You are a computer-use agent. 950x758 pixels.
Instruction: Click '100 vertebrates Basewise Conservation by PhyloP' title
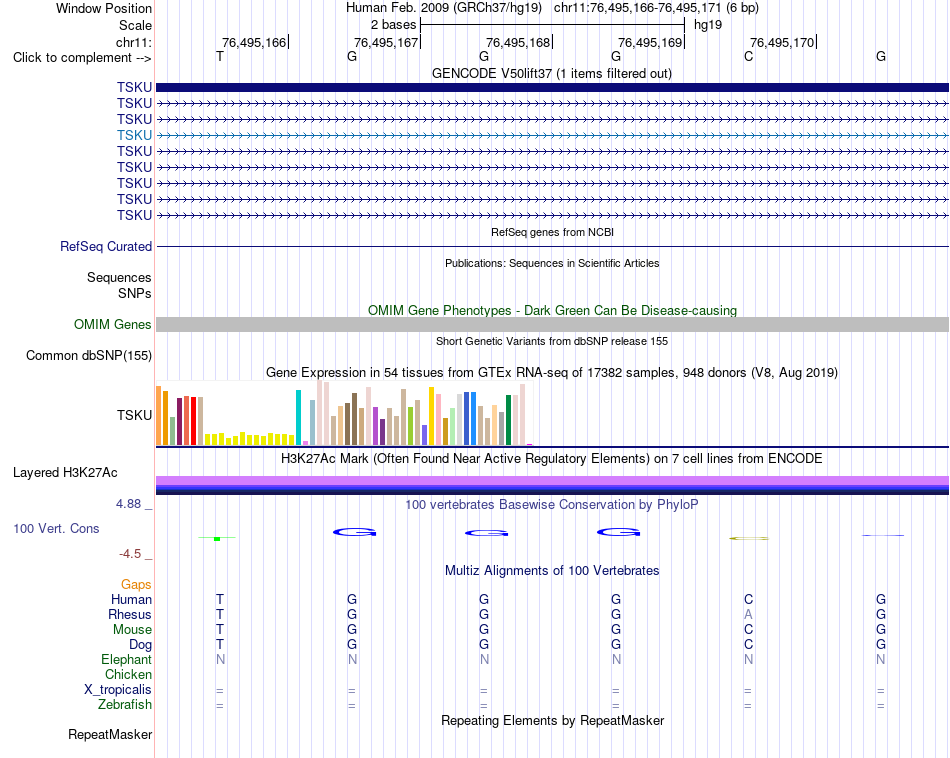pyautogui.click(x=552, y=504)
